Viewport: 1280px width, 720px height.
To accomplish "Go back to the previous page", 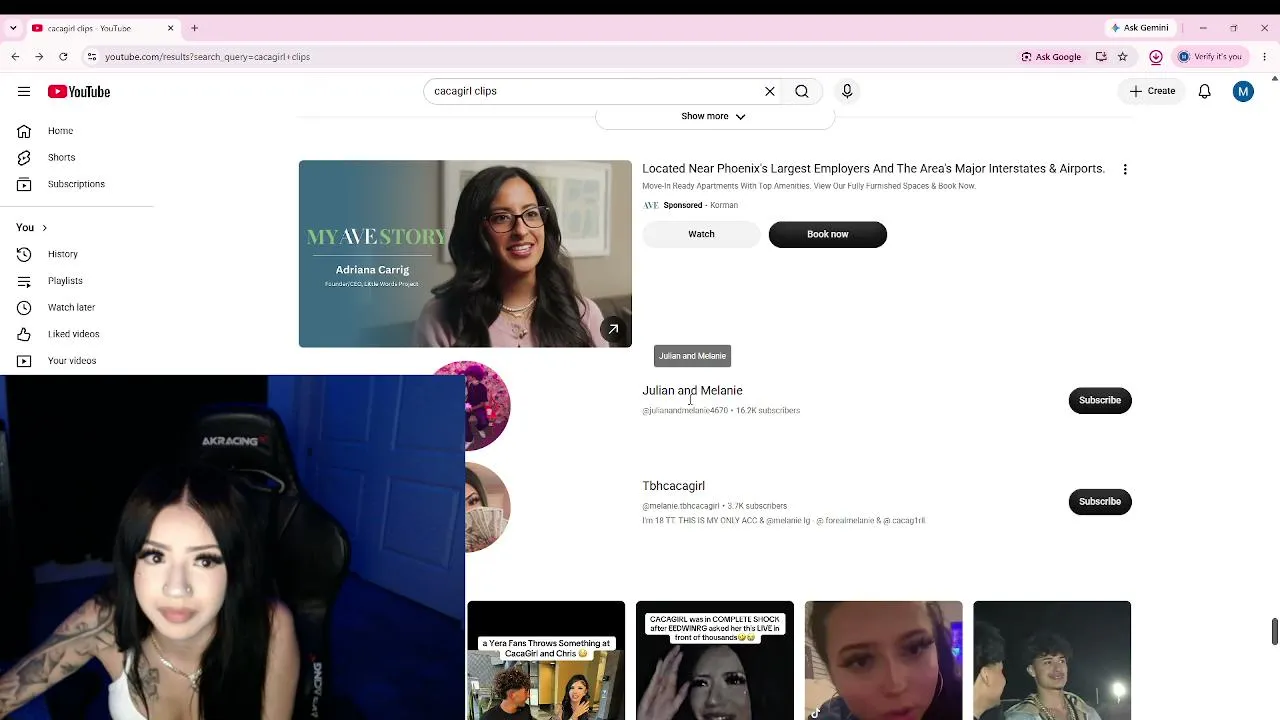I will coord(15,57).
